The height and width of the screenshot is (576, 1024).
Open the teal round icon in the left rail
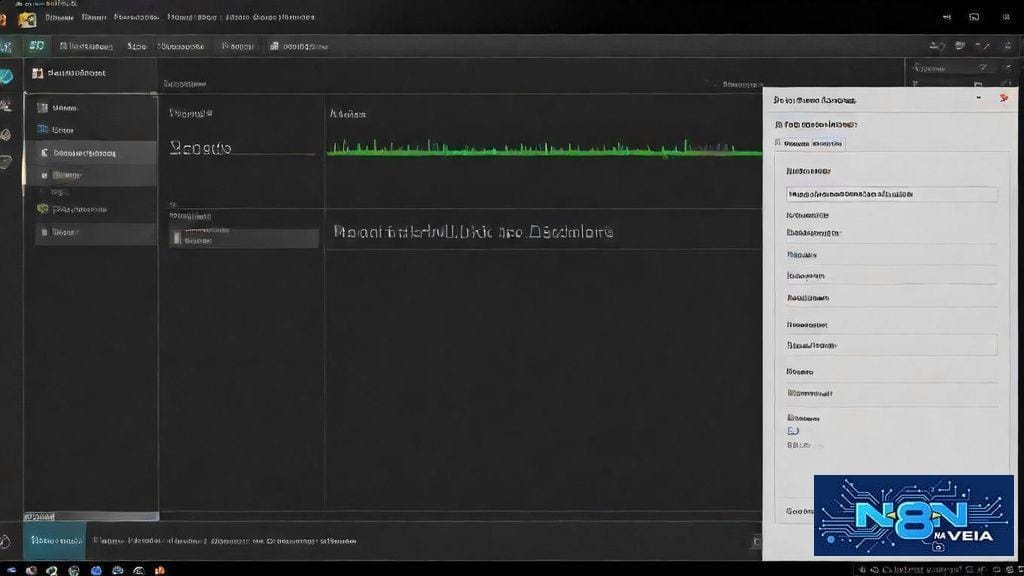point(7,76)
